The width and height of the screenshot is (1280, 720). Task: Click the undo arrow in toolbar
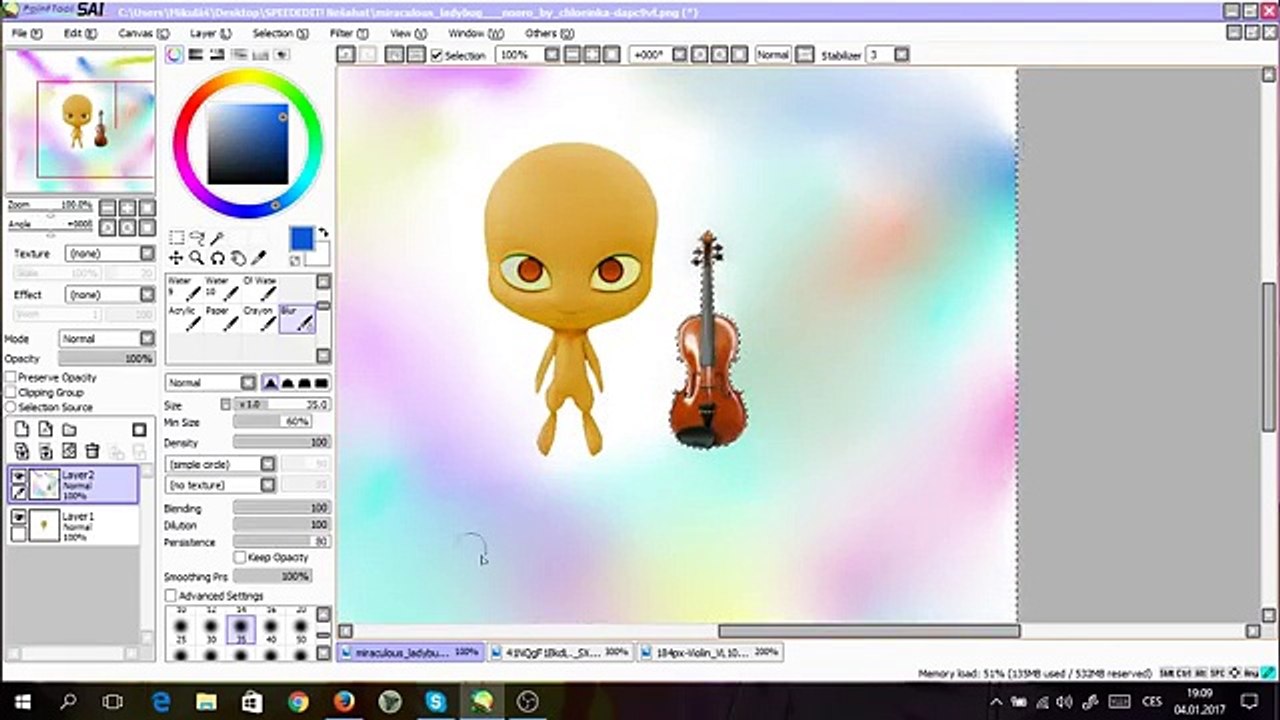[x=346, y=55]
